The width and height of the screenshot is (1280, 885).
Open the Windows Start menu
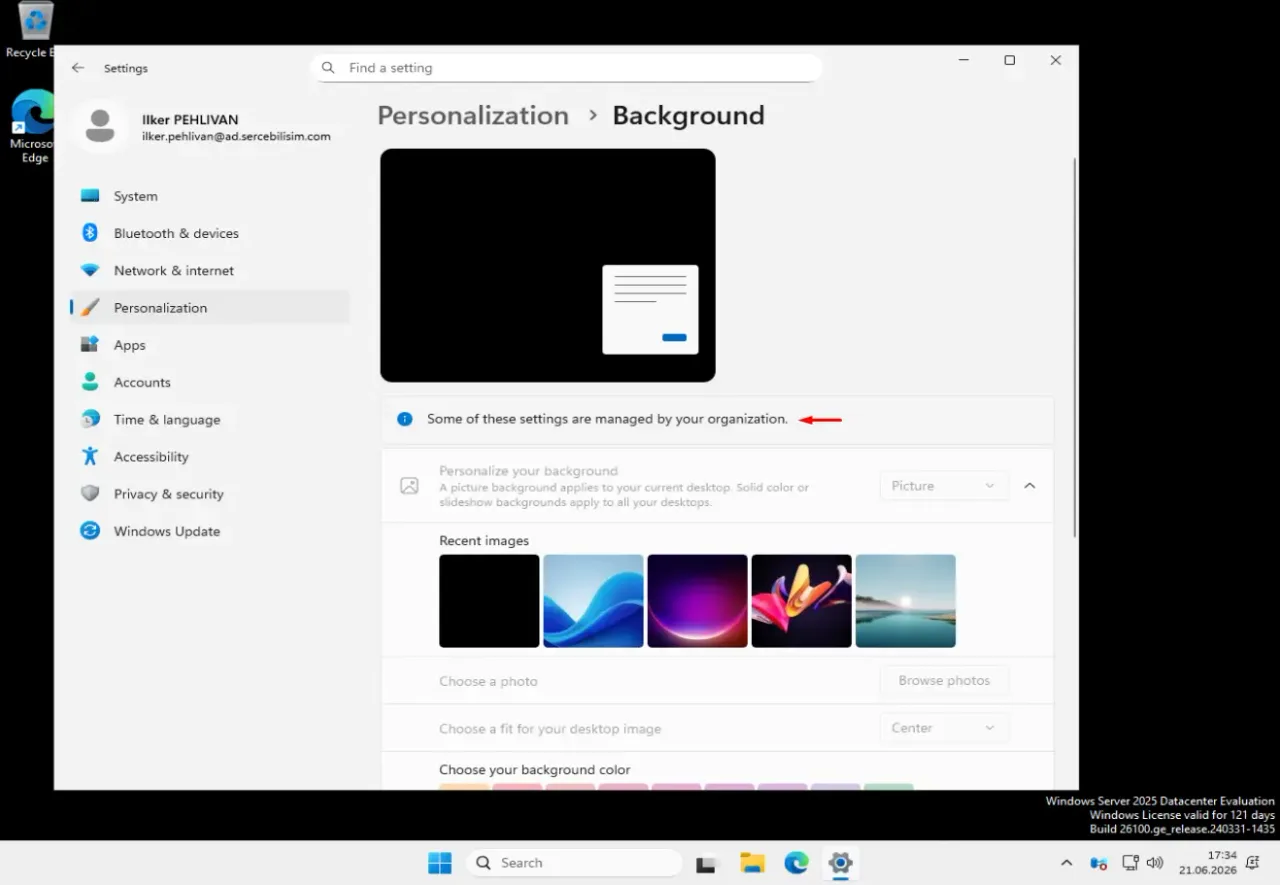coord(439,862)
